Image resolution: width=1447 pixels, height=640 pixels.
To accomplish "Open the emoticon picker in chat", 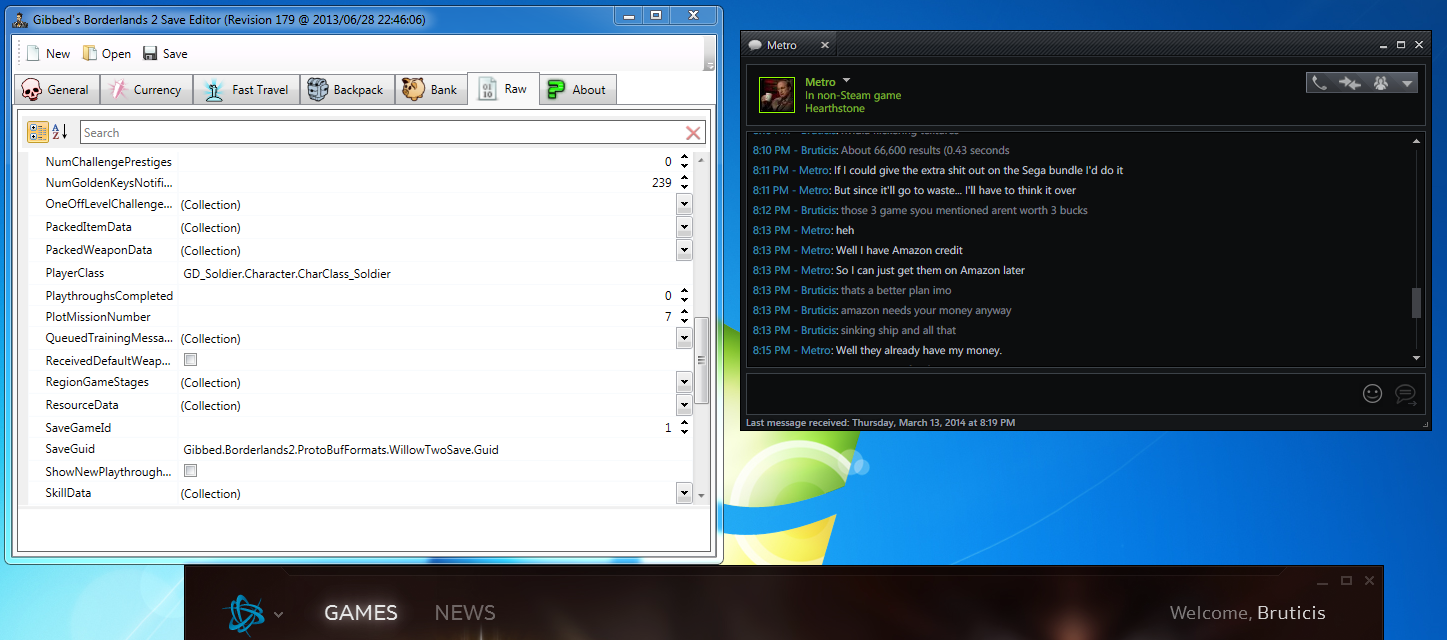I will pyautogui.click(x=1372, y=394).
